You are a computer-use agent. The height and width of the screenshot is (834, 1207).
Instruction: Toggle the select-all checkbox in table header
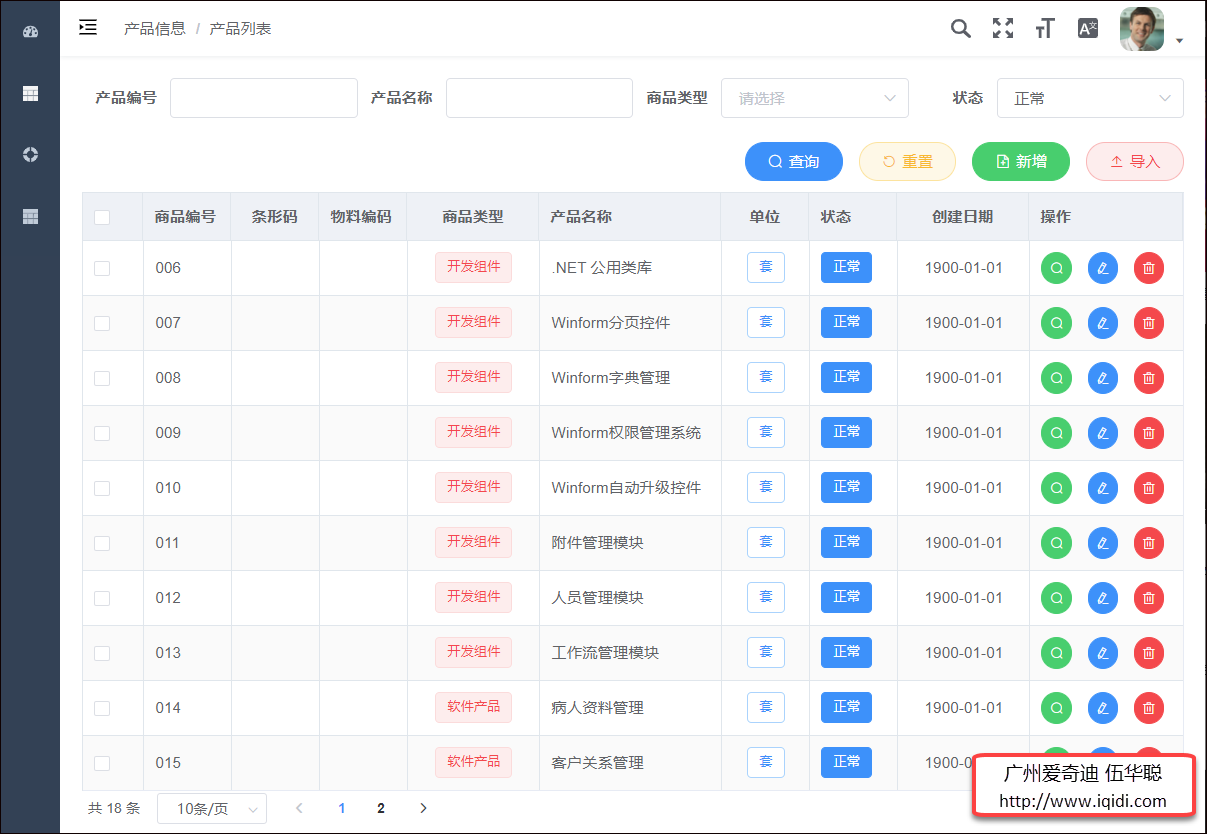[x=101, y=216]
